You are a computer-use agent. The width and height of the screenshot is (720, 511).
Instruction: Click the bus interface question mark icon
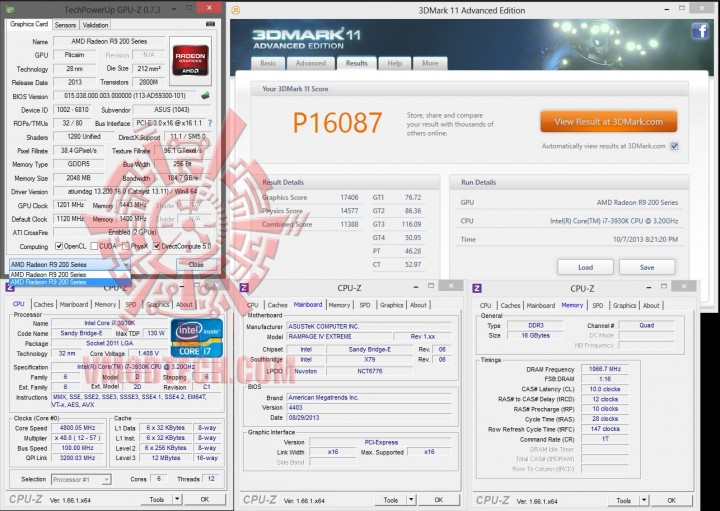coord(210,123)
